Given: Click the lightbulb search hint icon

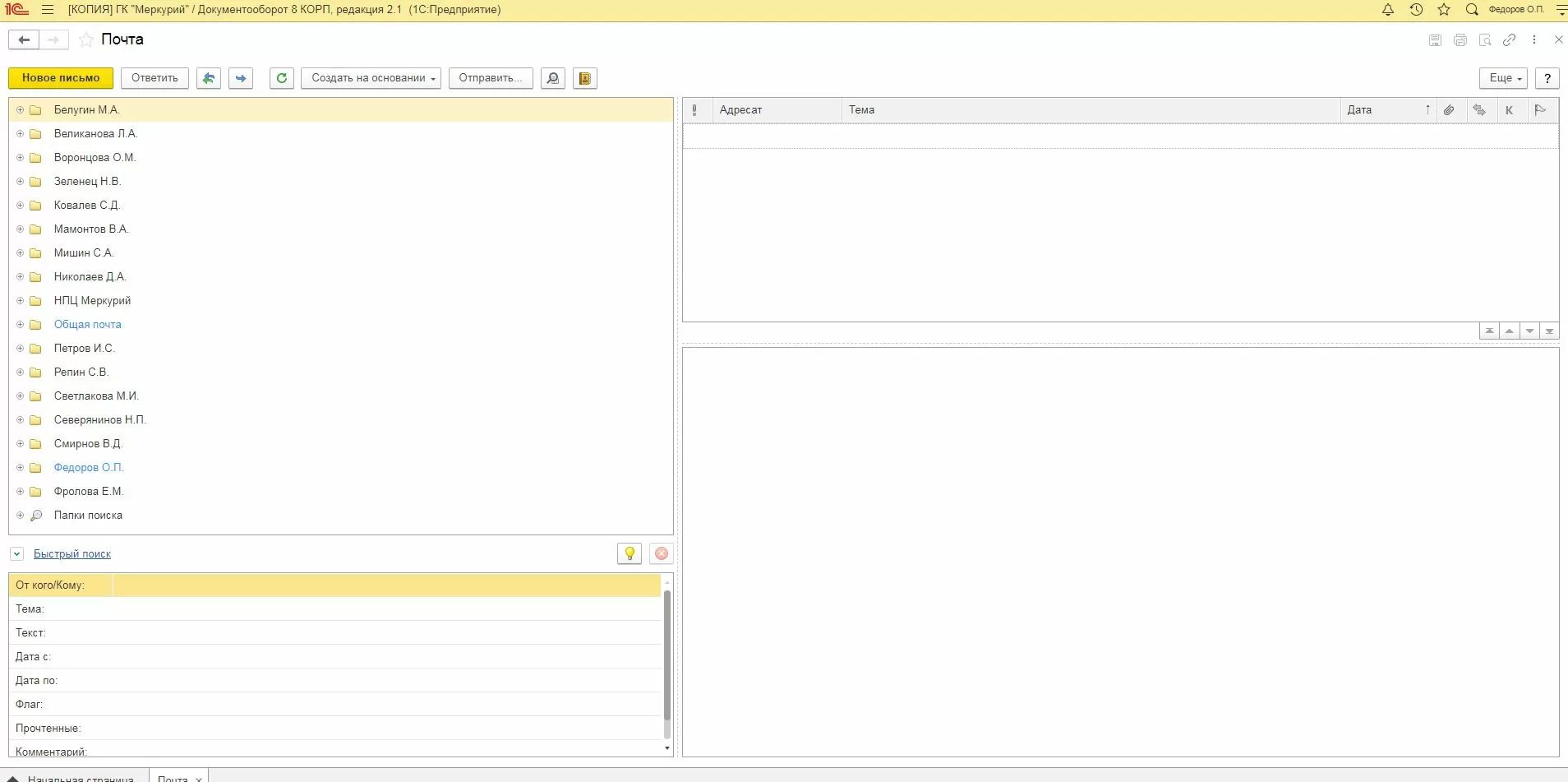Looking at the screenshot, I should tap(630, 553).
